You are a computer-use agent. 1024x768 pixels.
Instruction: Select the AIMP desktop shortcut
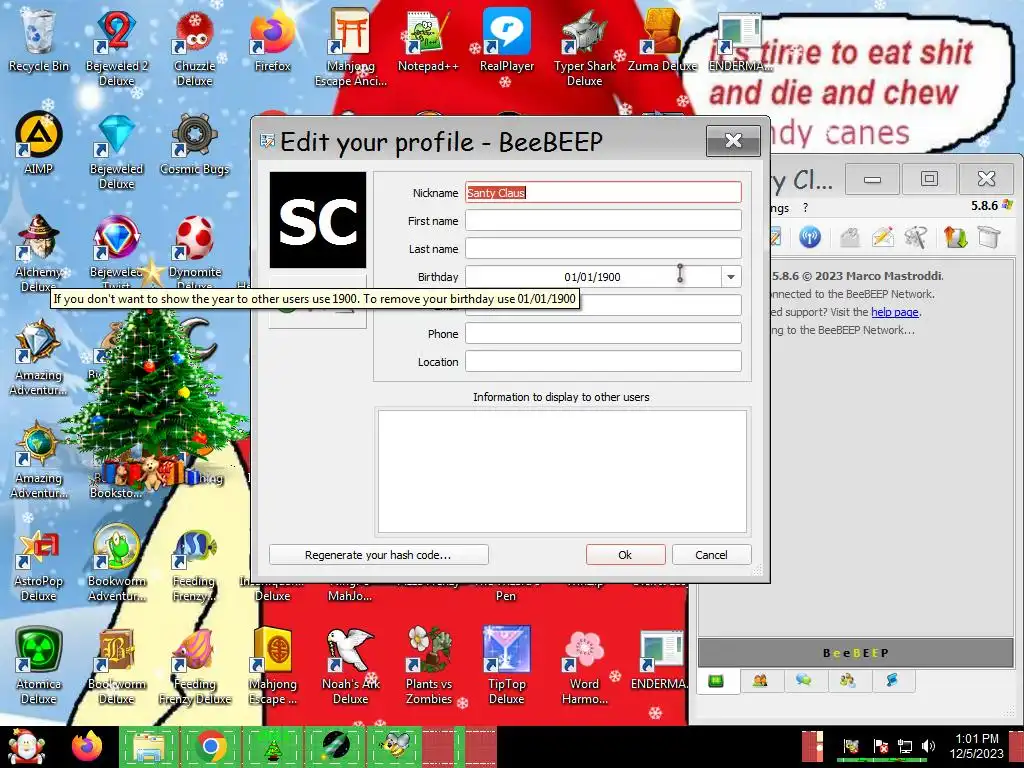coord(39,144)
